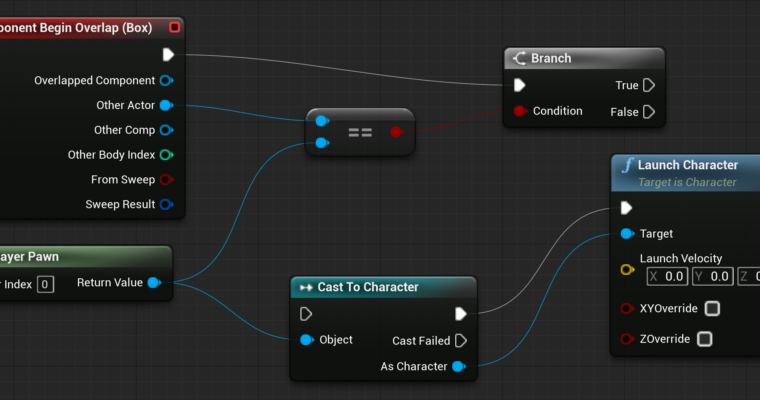Screen dimensions: 760x400
Task: Click the red delegate pin on Overlap event
Action: pyautogui.click(x=174, y=27)
